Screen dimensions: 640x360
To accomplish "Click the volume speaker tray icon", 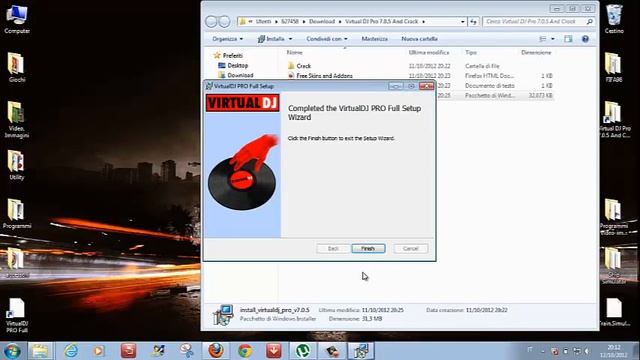I will [x=587, y=351].
